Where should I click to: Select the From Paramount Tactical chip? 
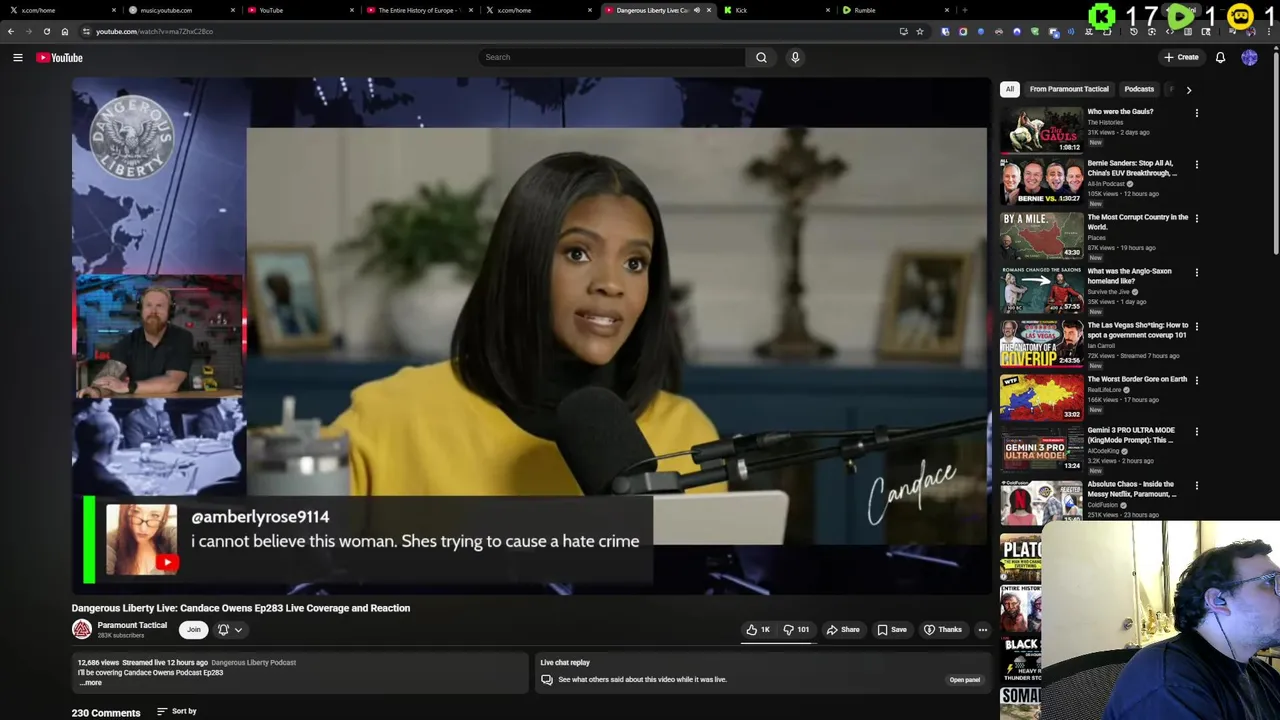point(1069,89)
